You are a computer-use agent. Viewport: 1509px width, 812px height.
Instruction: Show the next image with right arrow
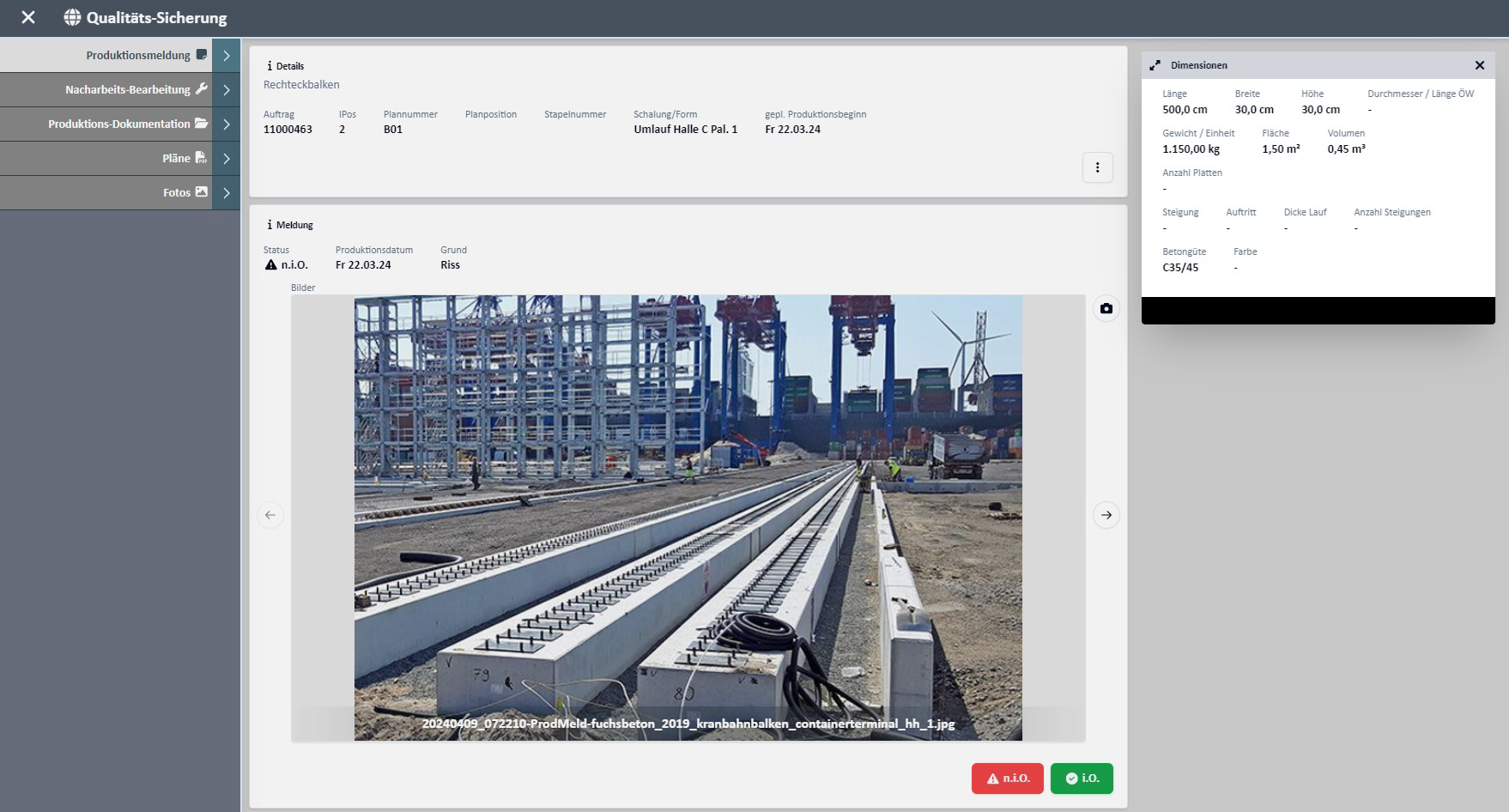pos(1106,515)
